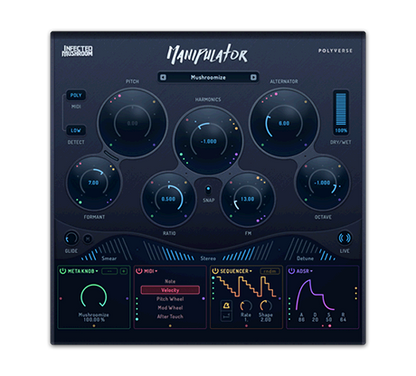Viewport: 416px width, 376px height.
Task: Toggle the Meta Knob power button
Action: [62, 271]
